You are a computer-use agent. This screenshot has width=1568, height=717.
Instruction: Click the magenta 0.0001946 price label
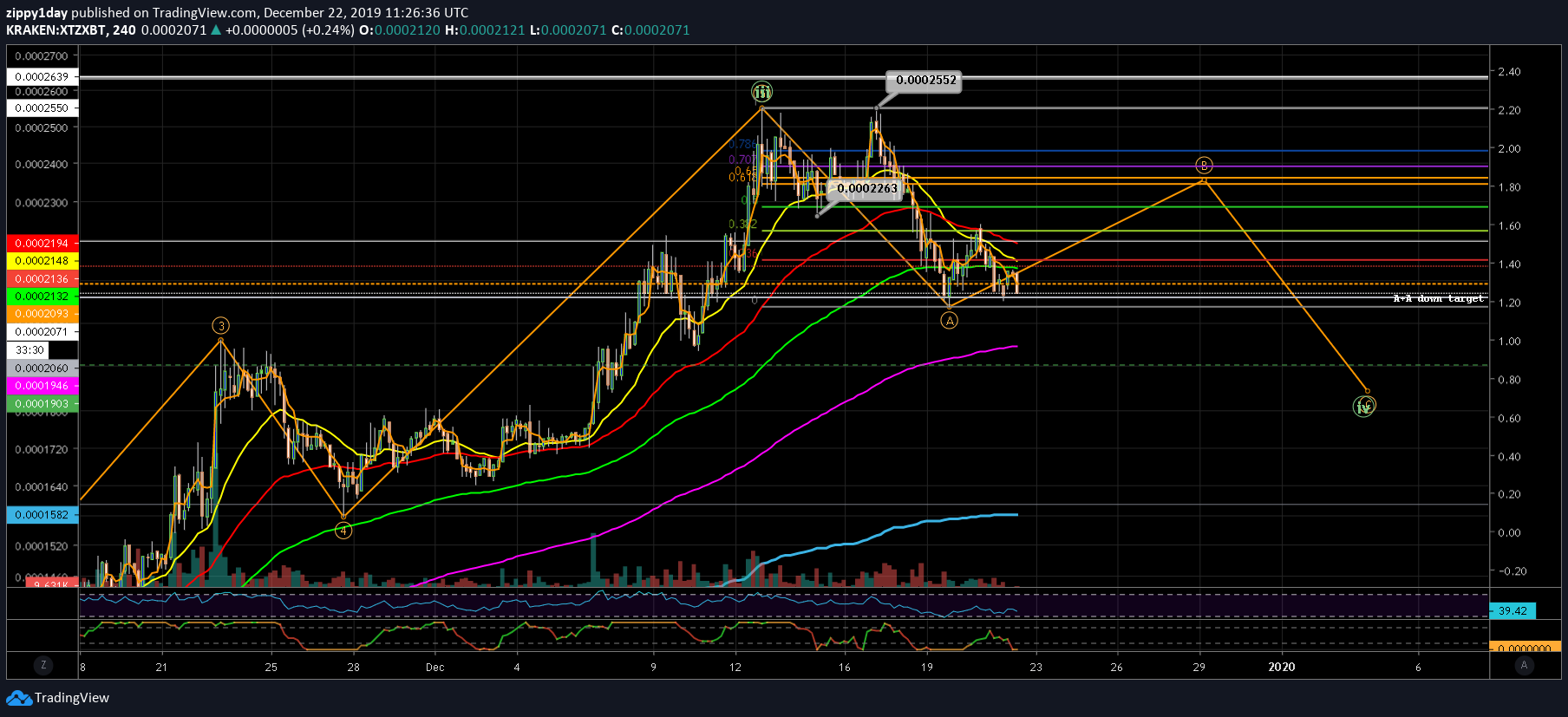42,386
